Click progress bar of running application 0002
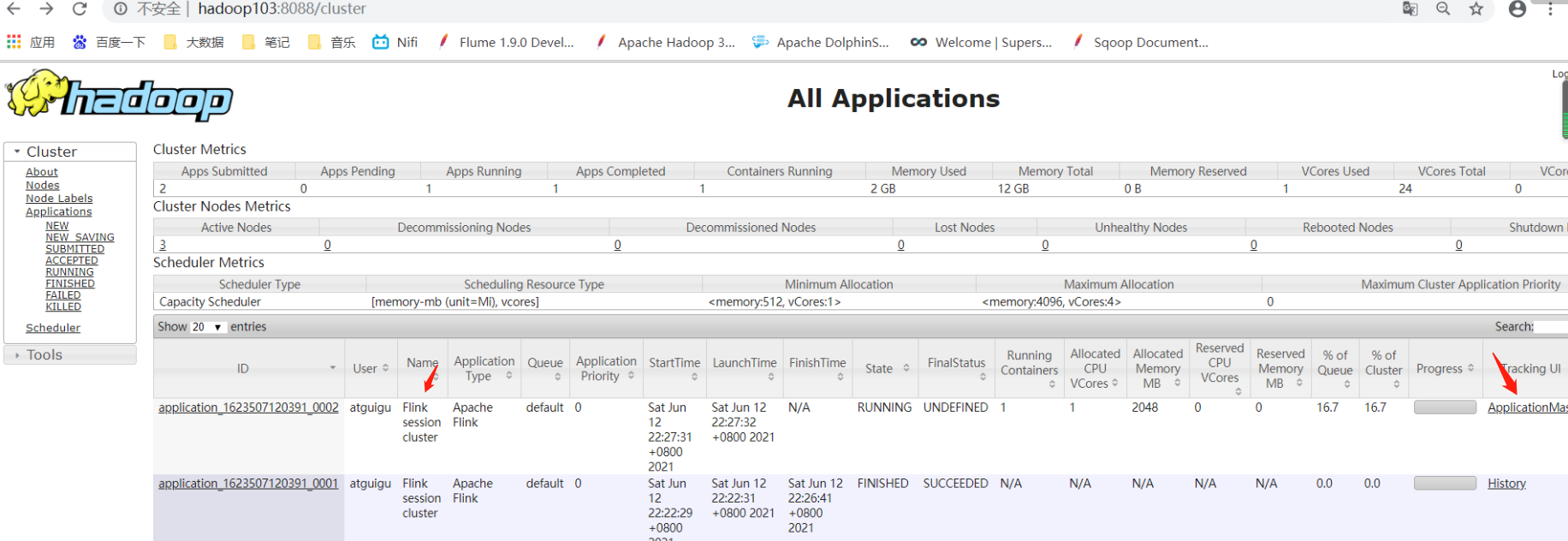 (x=1445, y=407)
